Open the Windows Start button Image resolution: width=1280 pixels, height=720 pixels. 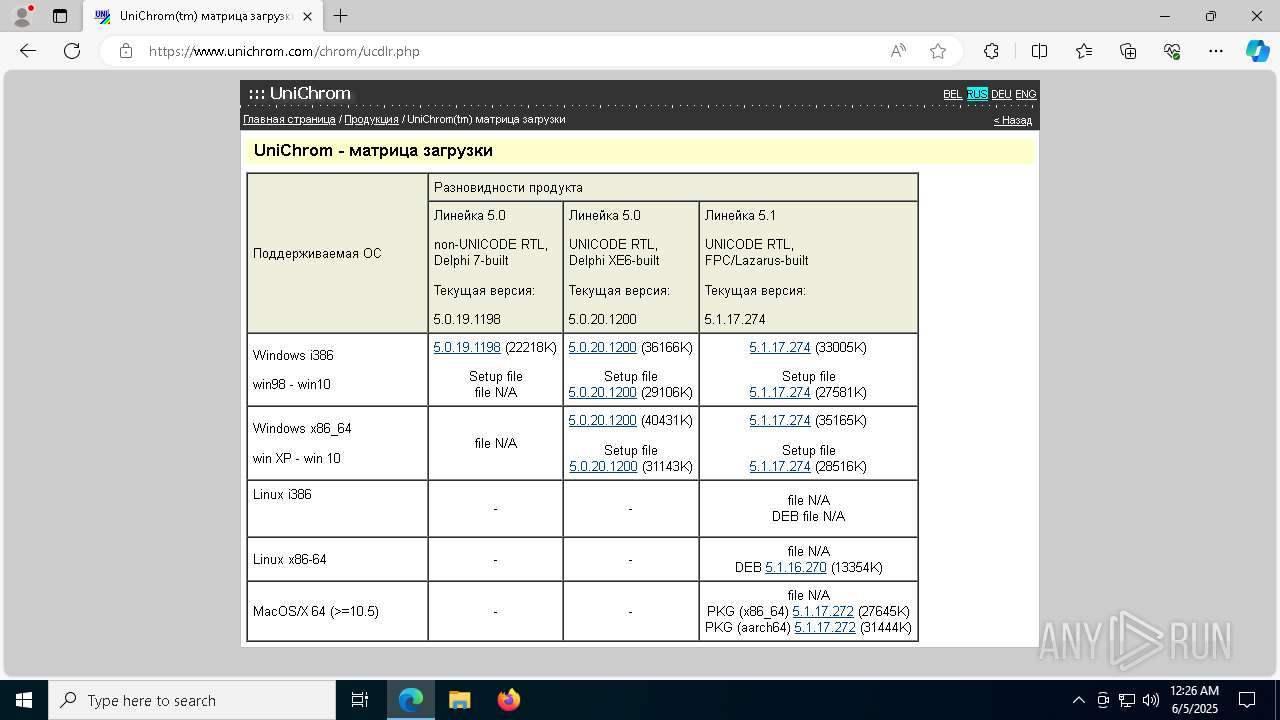(x=24, y=700)
